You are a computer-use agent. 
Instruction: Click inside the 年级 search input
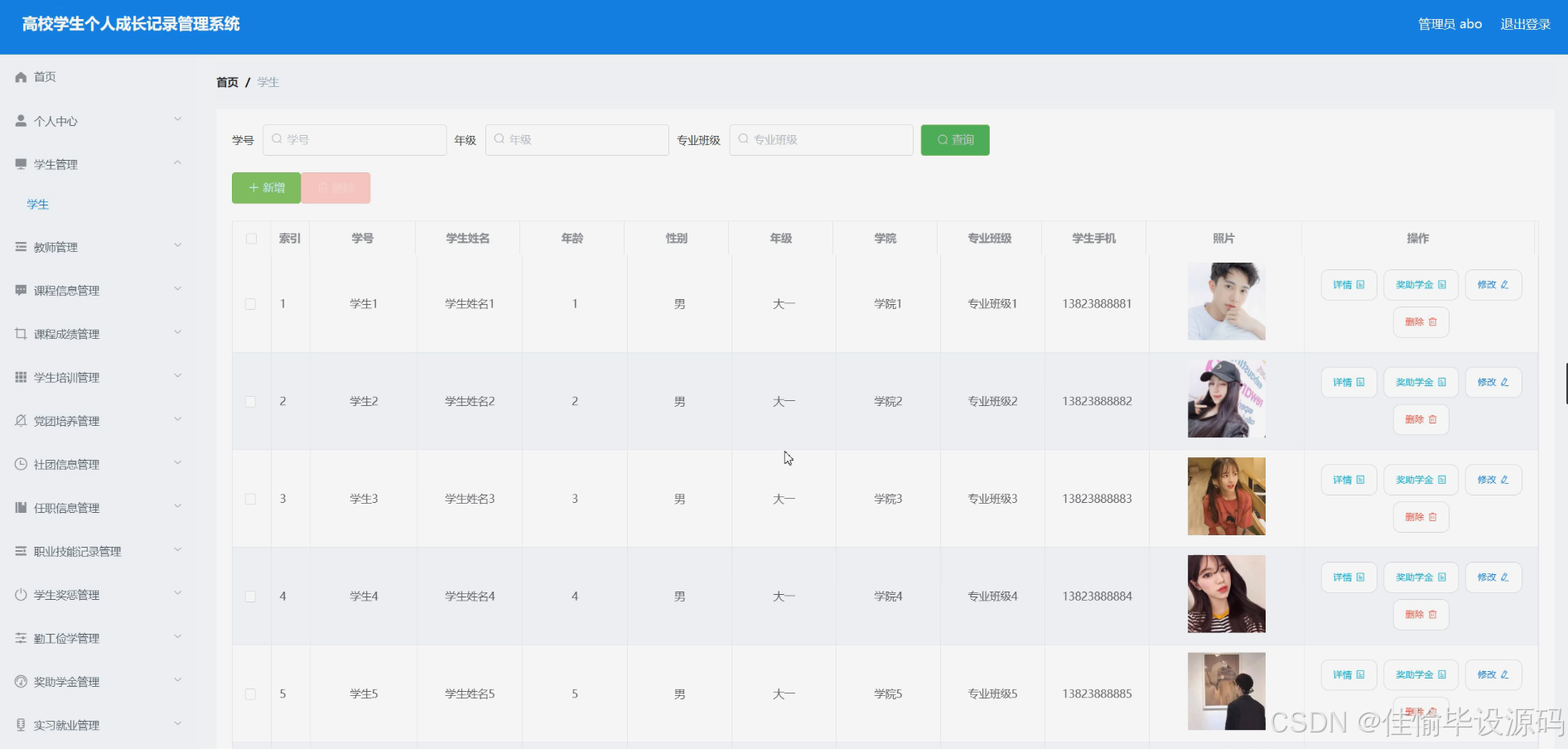click(x=577, y=140)
